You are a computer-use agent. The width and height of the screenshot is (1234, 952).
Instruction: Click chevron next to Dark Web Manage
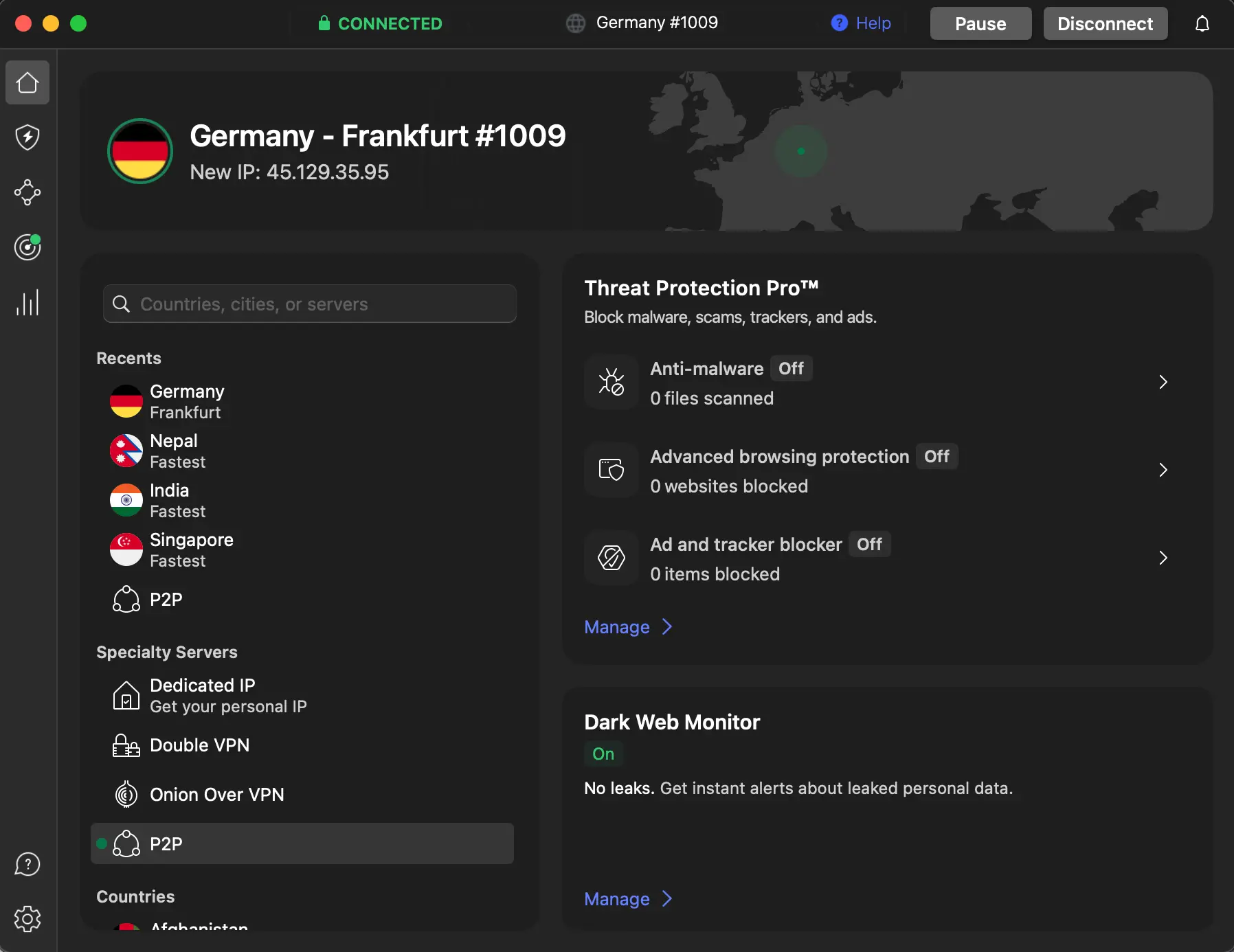point(666,899)
